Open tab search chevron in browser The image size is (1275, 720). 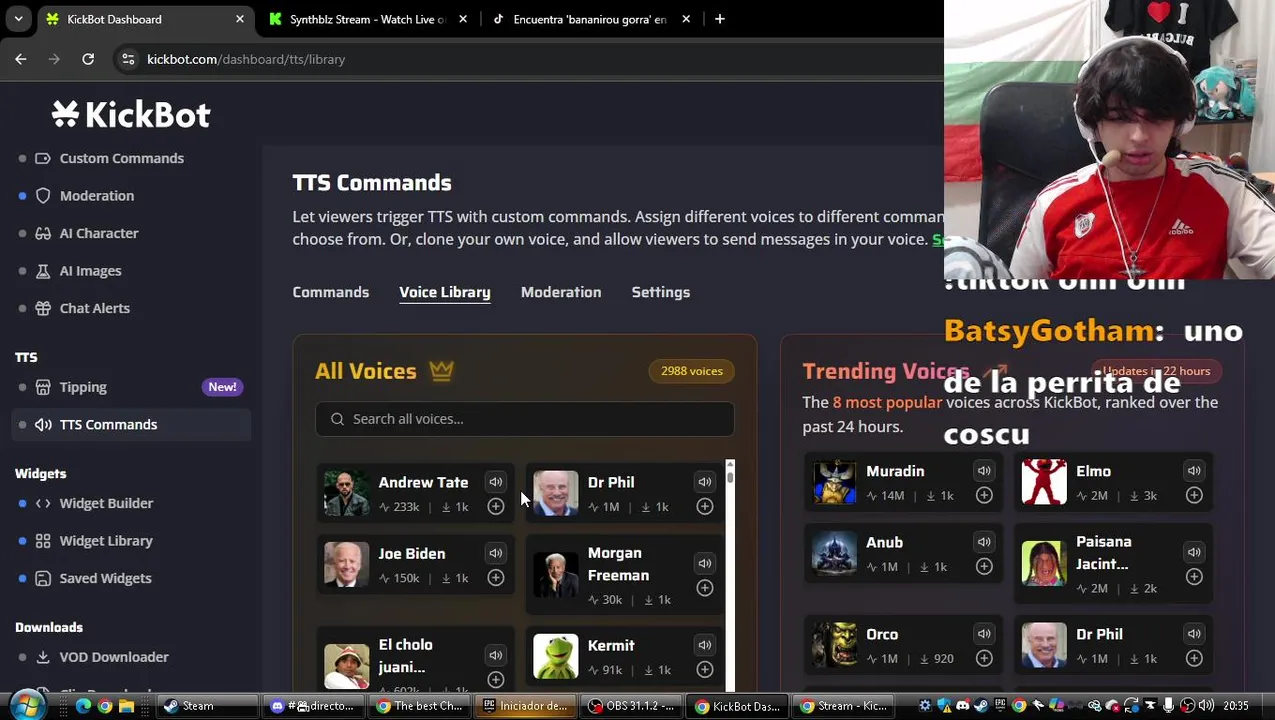[18, 19]
